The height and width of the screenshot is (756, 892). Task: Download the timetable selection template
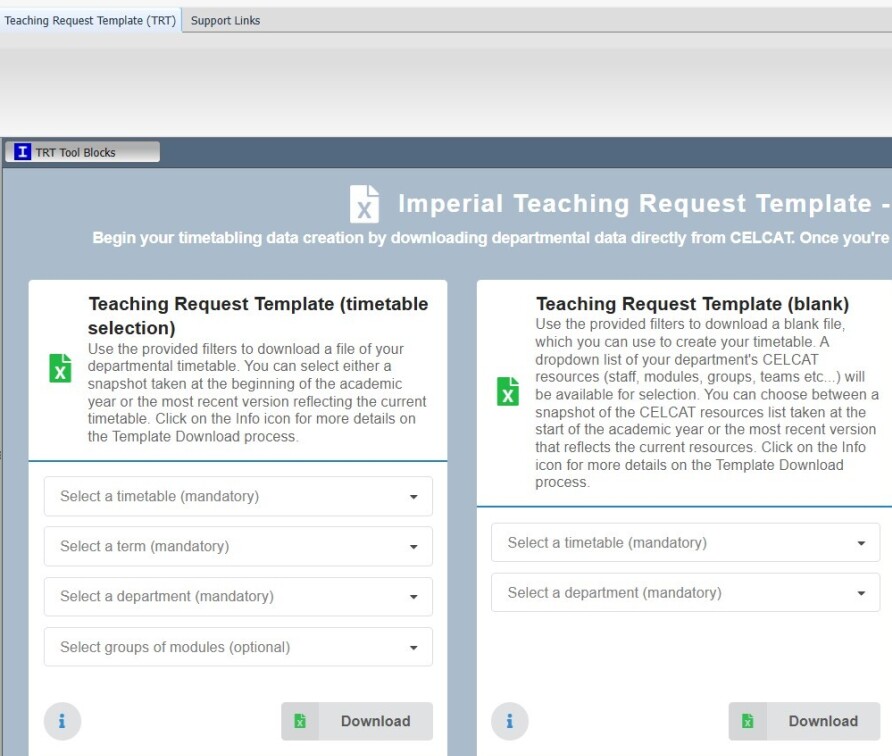pyautogui.click(x=357, y=721)
